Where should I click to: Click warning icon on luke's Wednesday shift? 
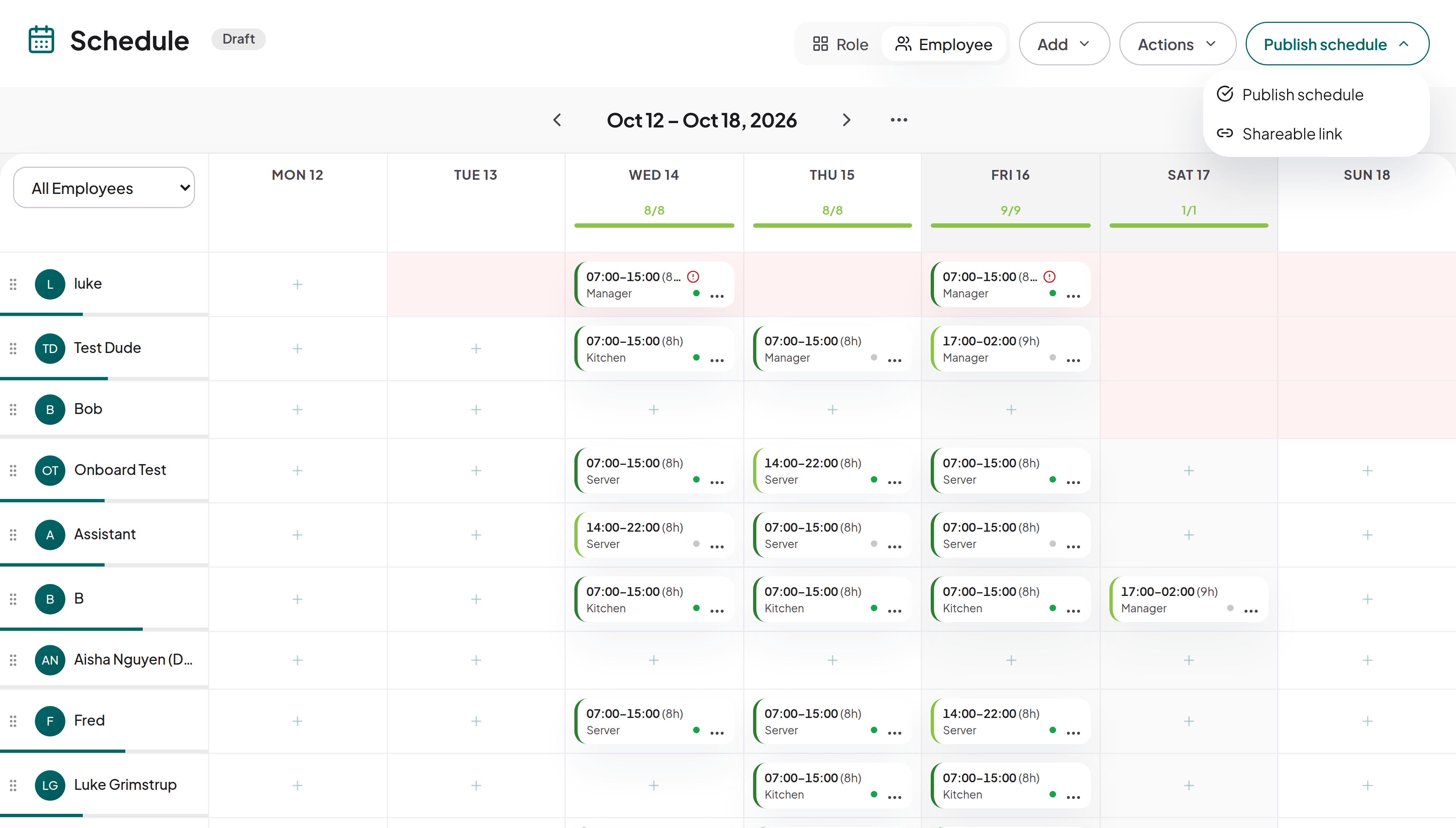click(693, 277)
